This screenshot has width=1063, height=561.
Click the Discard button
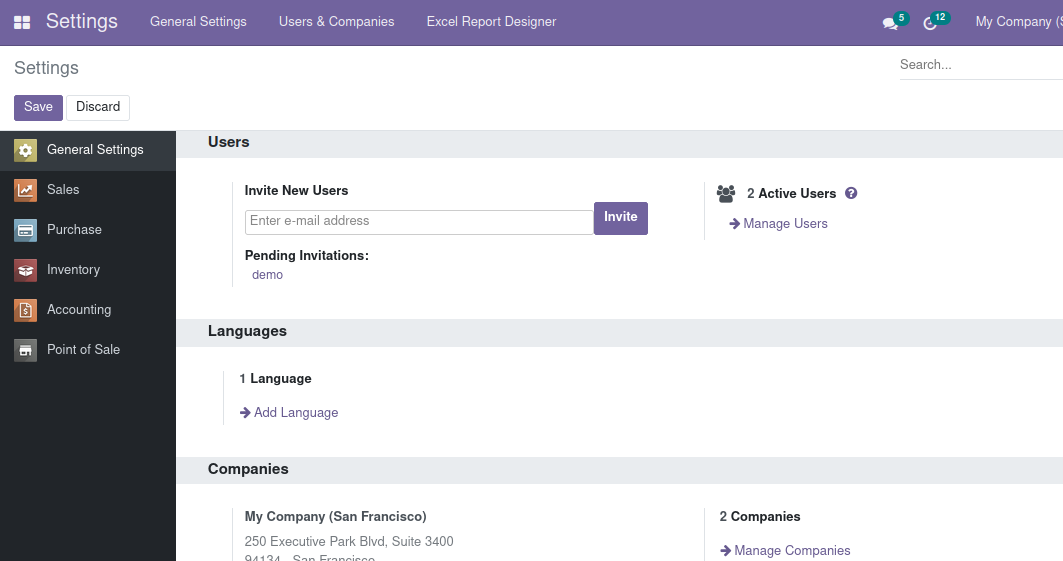pyautogui.click(x=98, y=107)
